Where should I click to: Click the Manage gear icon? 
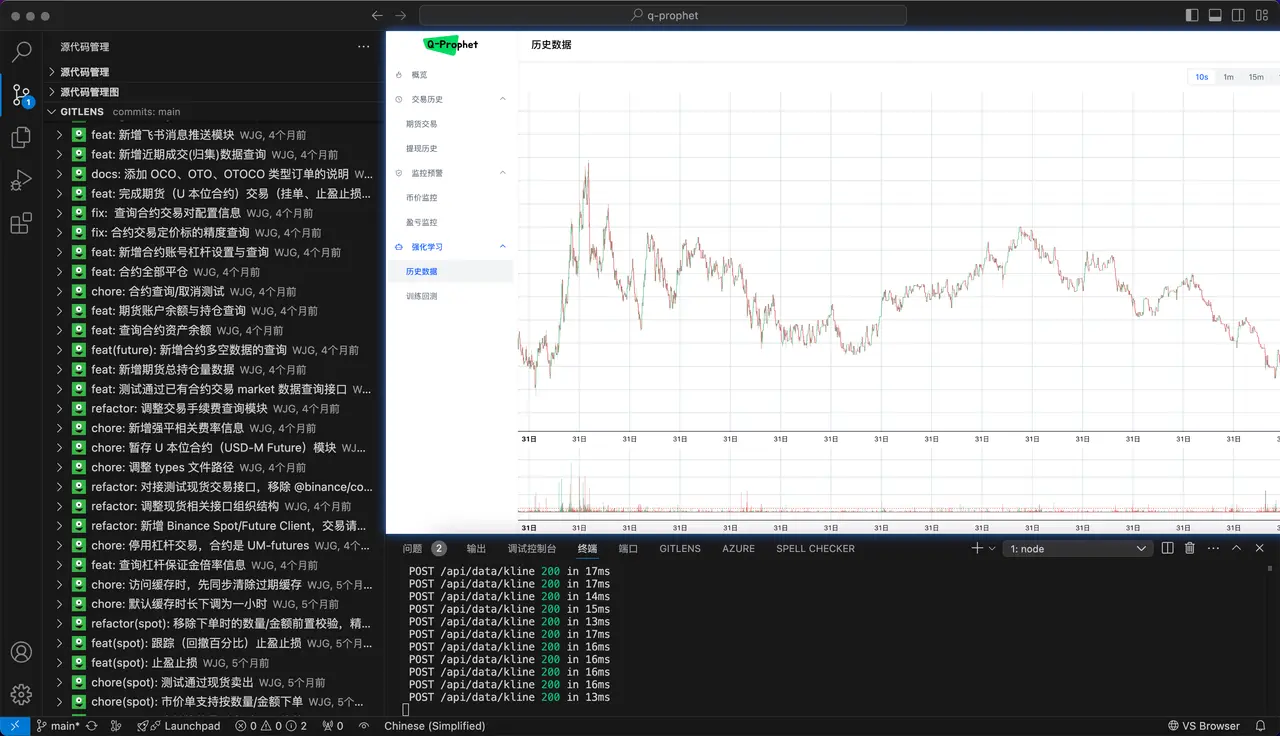pyautogui.click(x=21, y=694)
